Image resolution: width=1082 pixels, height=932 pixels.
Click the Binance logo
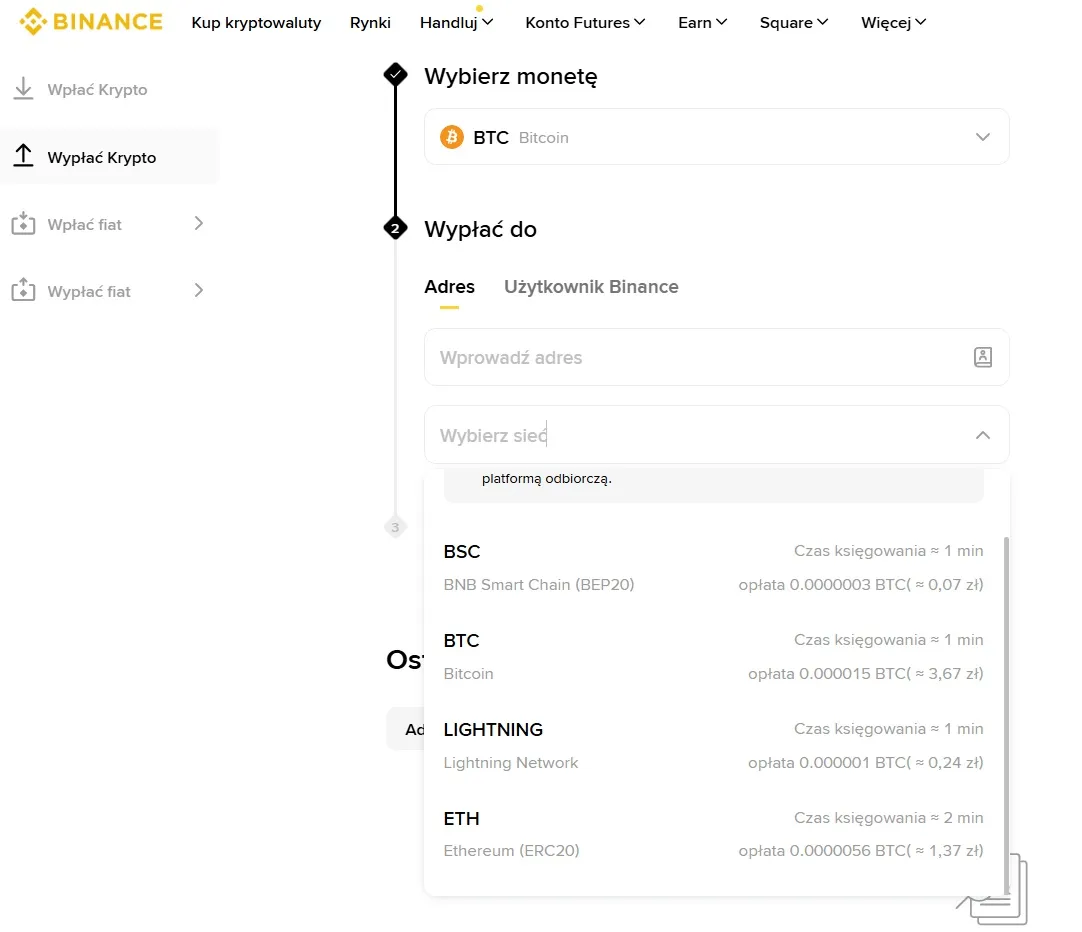[x=90, y=22]
